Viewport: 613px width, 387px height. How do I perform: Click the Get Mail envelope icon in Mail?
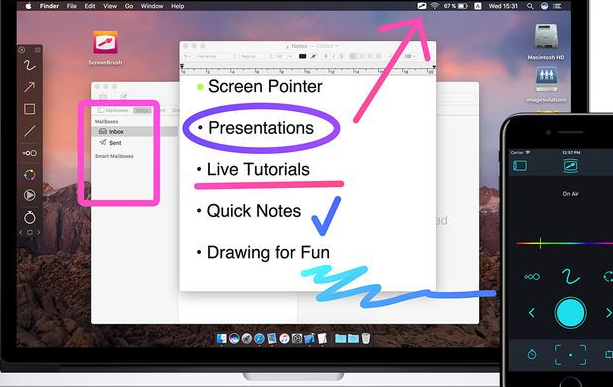coord(103,97)
